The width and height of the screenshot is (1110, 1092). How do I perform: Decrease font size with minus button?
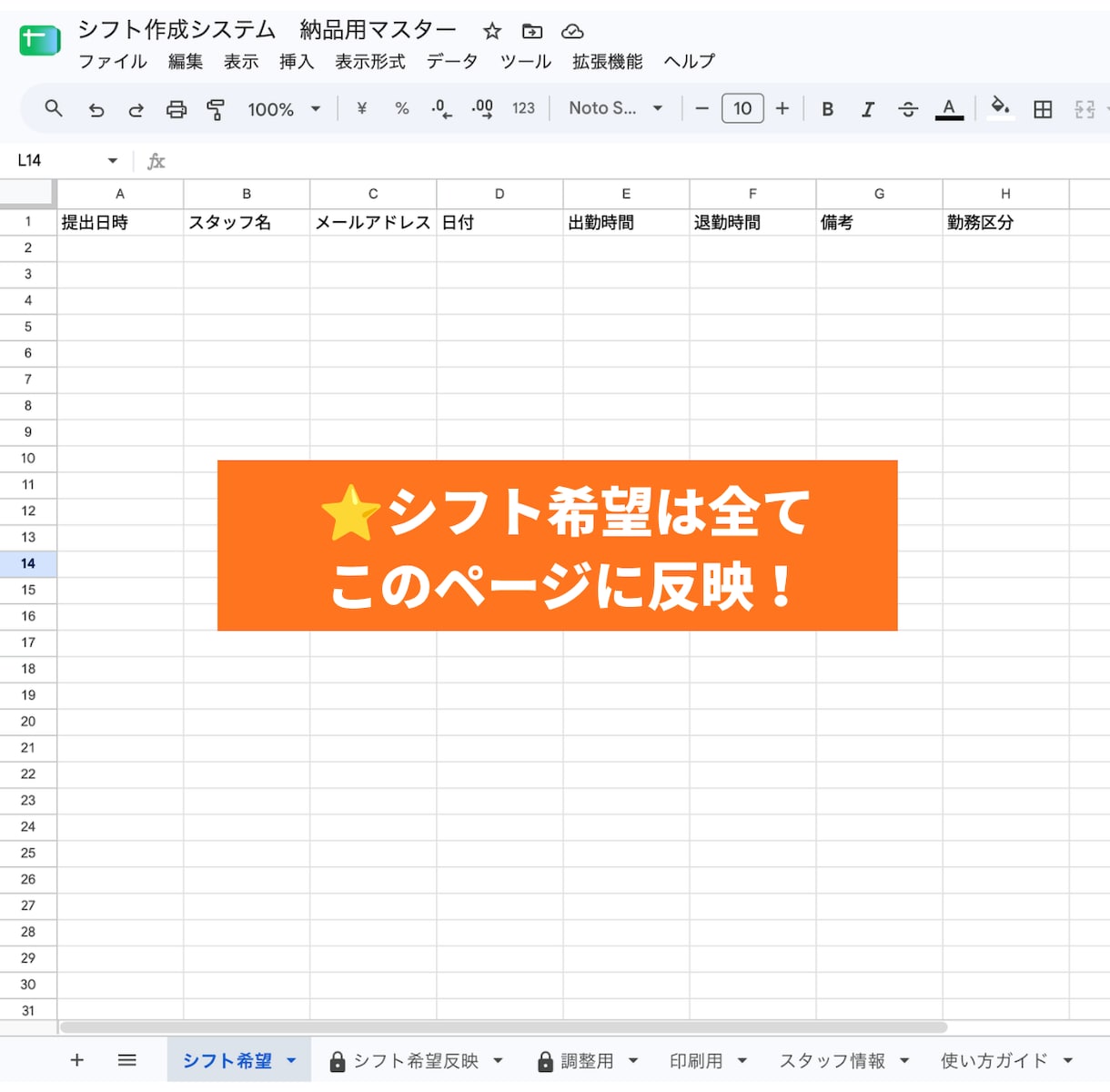(x=701, y=108)
